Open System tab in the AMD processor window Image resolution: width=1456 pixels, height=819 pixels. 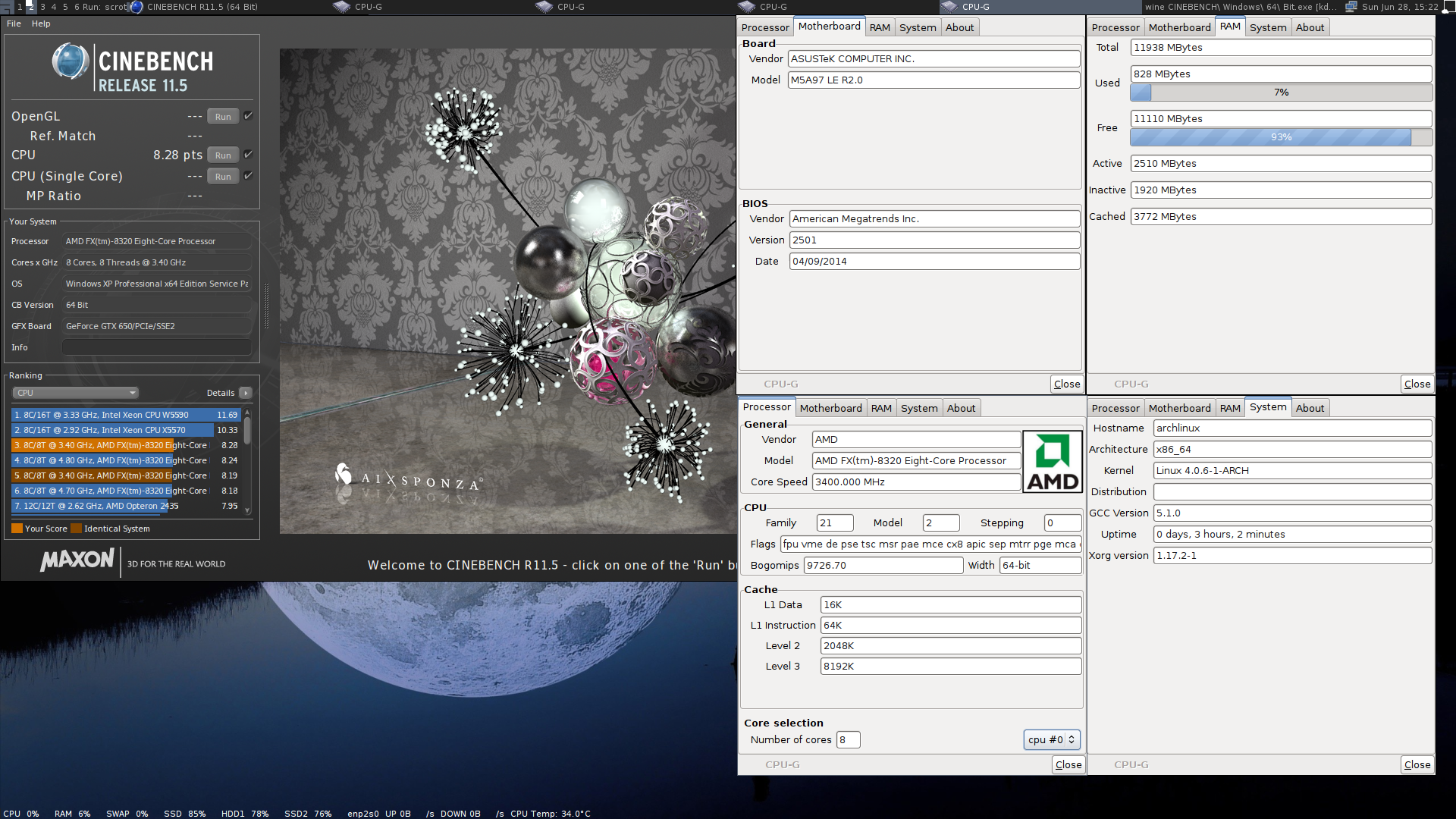coord(919,408)
